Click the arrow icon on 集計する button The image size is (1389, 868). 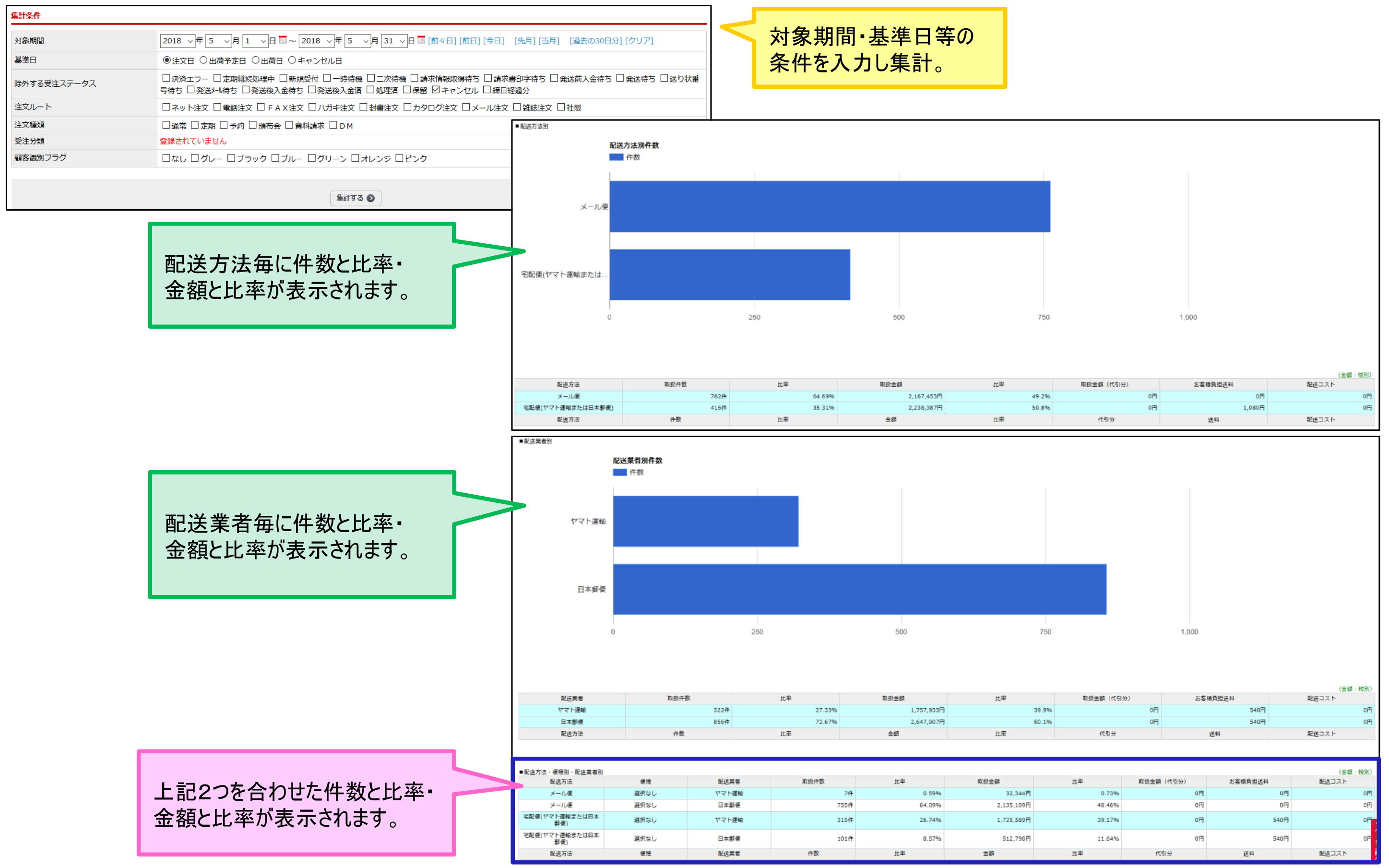pos(371,198)
